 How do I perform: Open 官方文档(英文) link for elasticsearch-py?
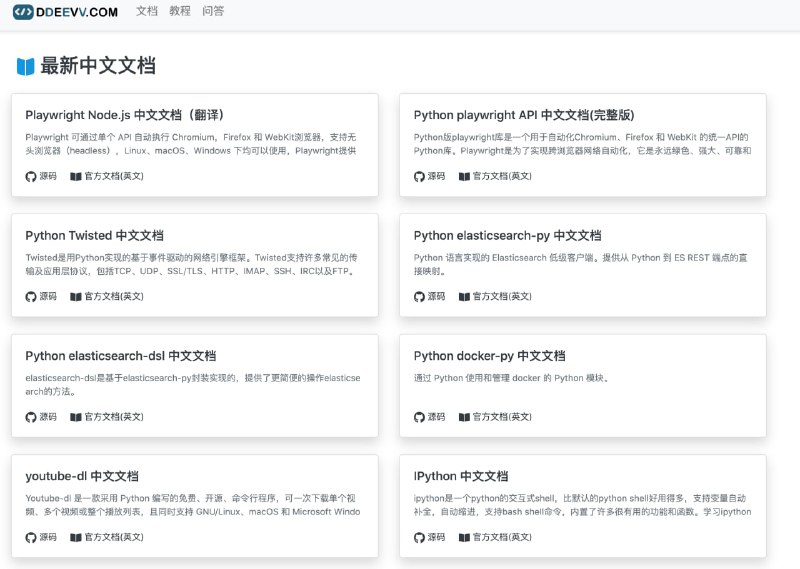pos(502,296)
